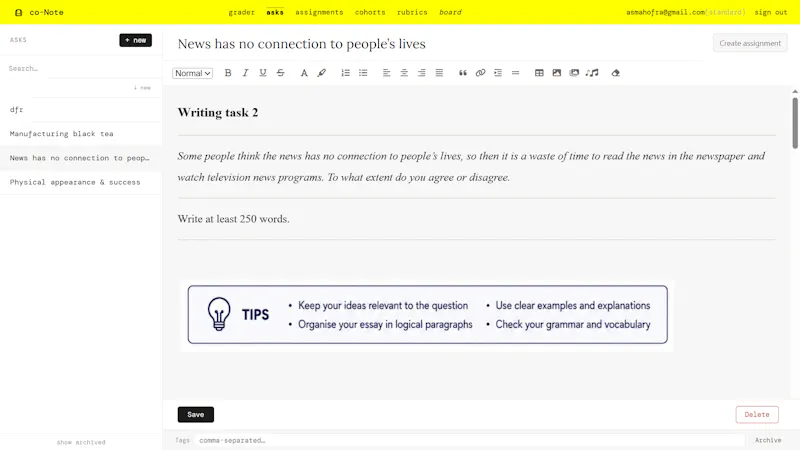Open the text color picker
800x450 pixels.
pyautogui.click(x=304, y=73)
